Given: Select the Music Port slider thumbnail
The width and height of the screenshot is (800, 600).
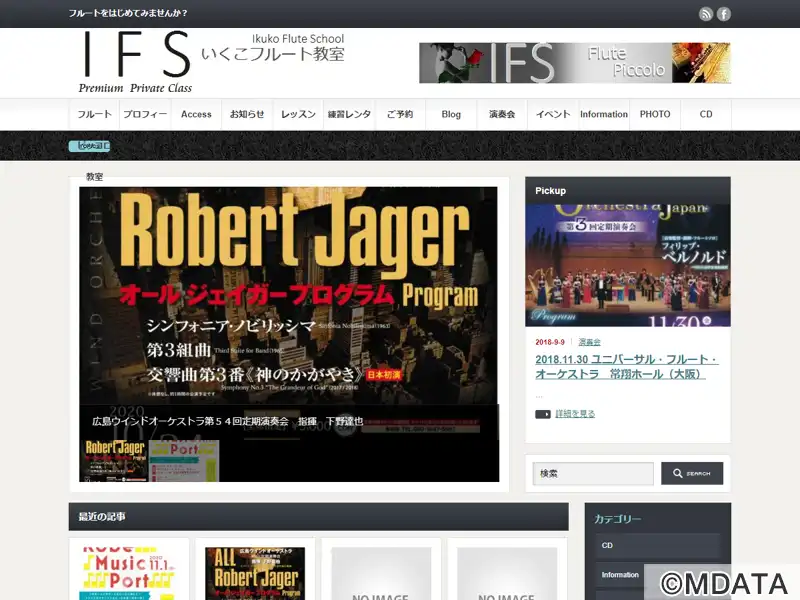Looking at the screenshot, I should 184,461.
